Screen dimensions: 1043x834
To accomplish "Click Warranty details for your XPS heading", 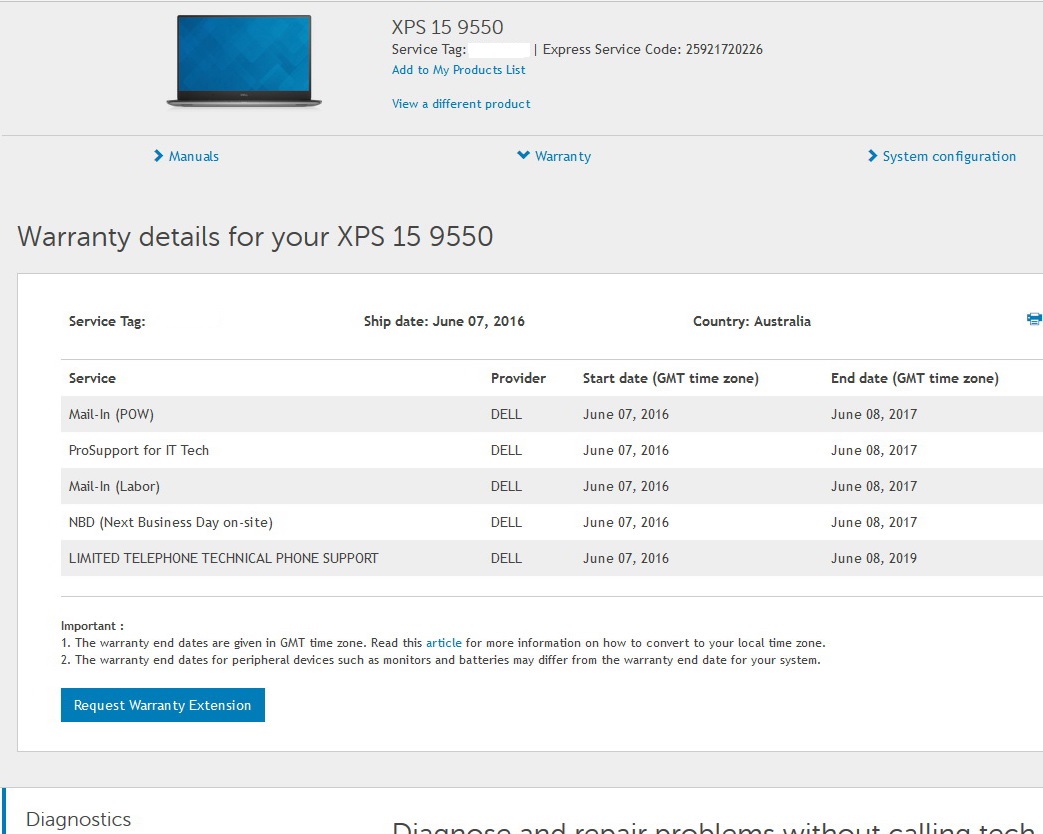I will pyautogui.click(x=255, y=237).
